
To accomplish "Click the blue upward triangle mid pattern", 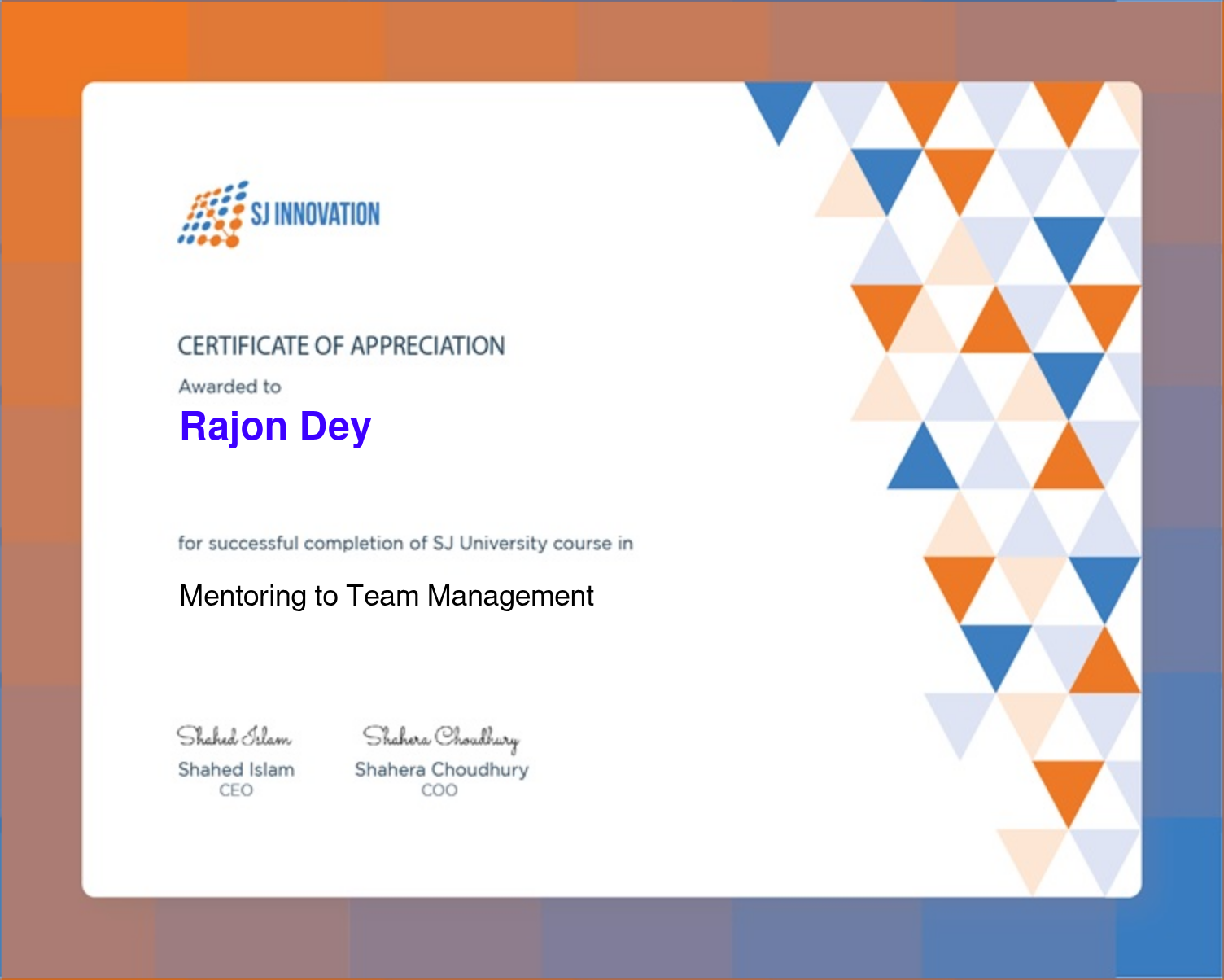I will coord(923,462).
